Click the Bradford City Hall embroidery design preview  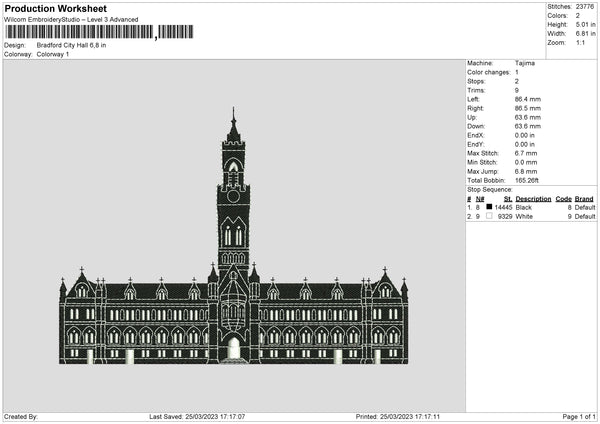(x=234, y=236)
